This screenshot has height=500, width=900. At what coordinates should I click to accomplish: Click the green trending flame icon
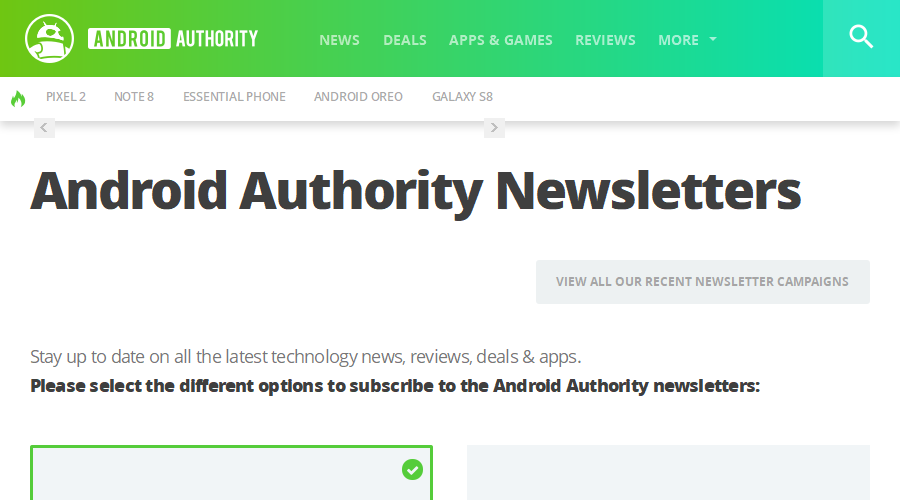tap(18, 99)
